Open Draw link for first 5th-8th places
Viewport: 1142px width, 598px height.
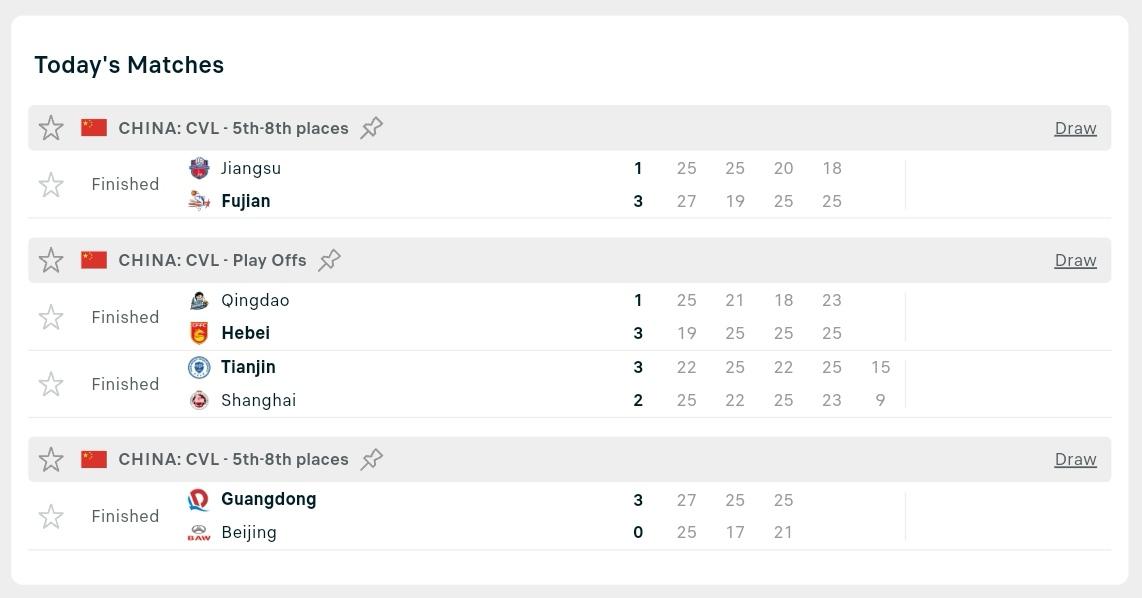click(x=1075, y=128)
